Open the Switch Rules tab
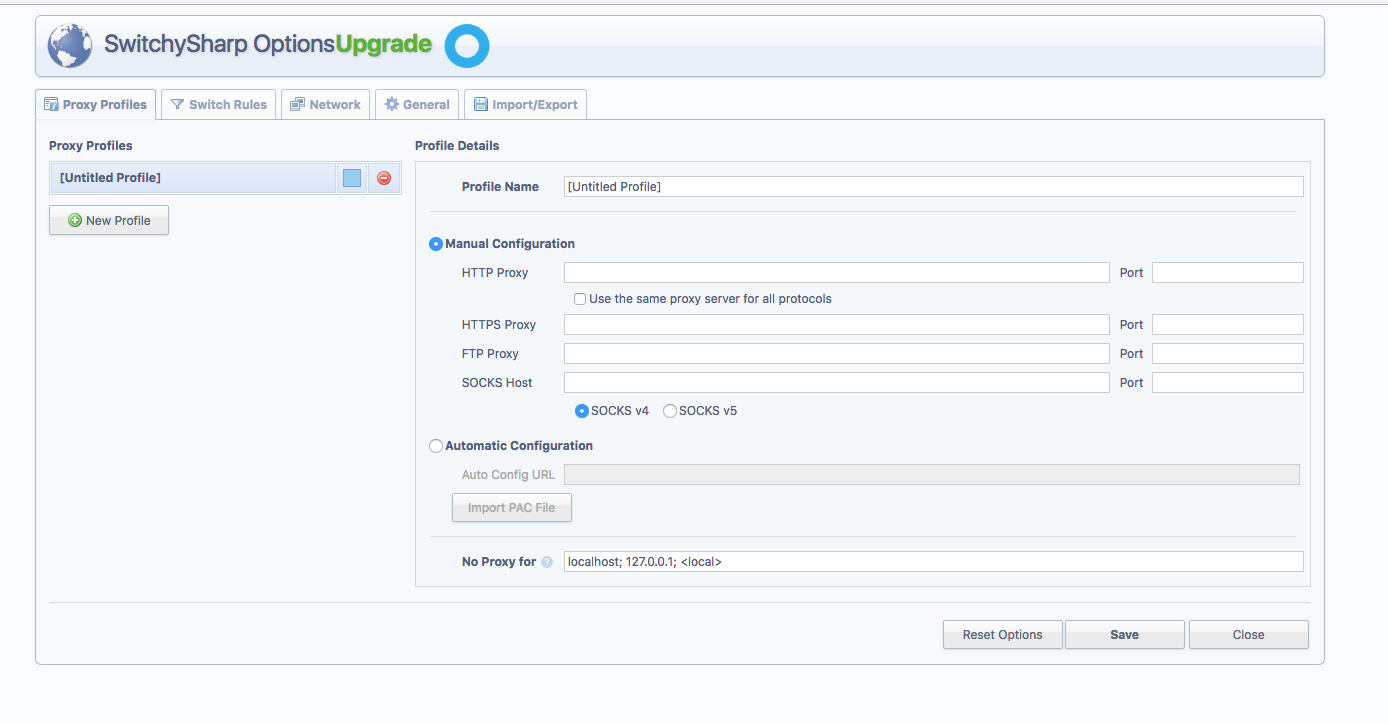 [x=218, y=104]
